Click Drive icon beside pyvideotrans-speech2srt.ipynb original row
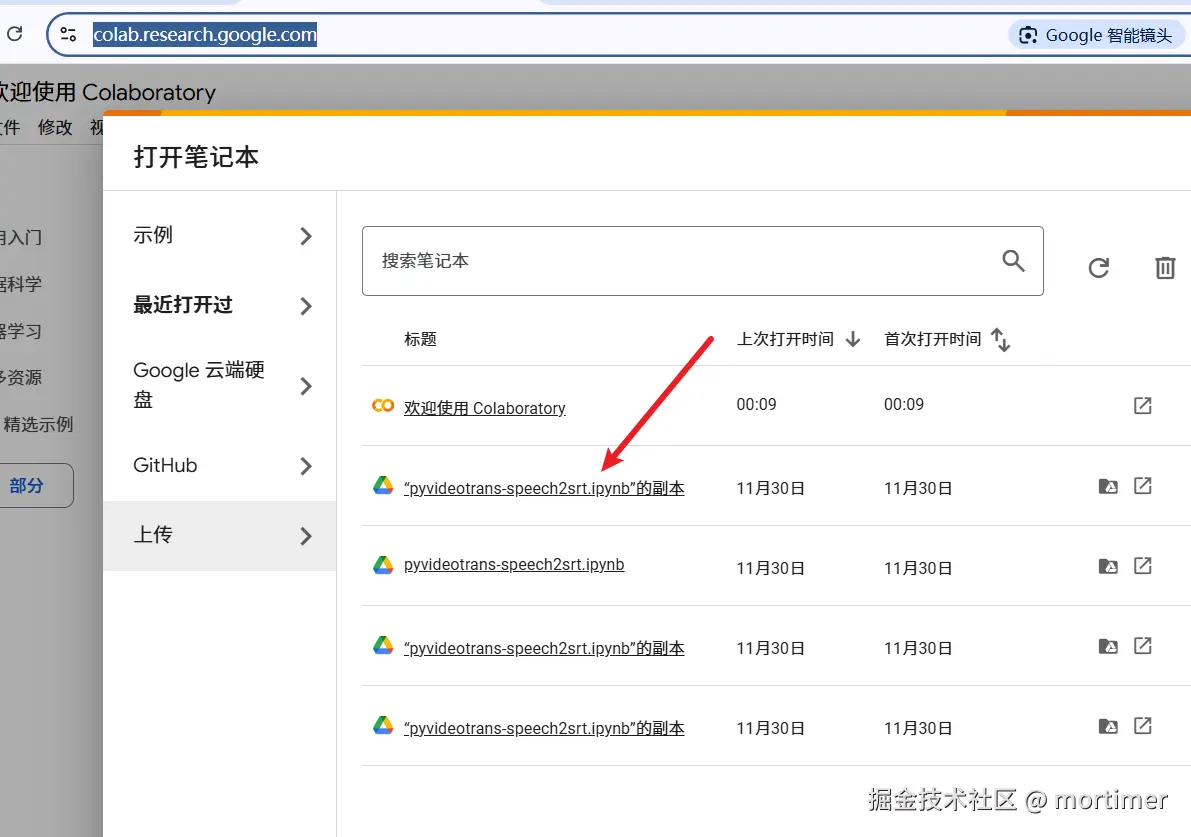 (x=383, y=564)
